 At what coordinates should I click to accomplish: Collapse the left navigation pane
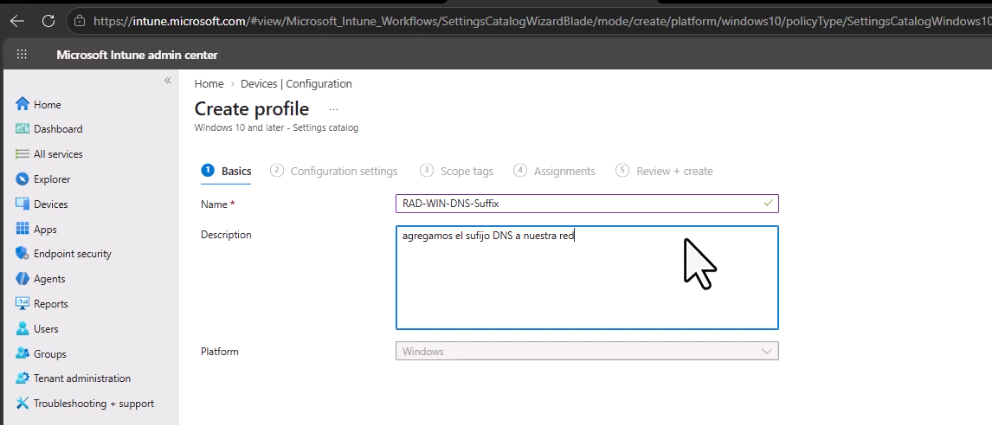168,80
